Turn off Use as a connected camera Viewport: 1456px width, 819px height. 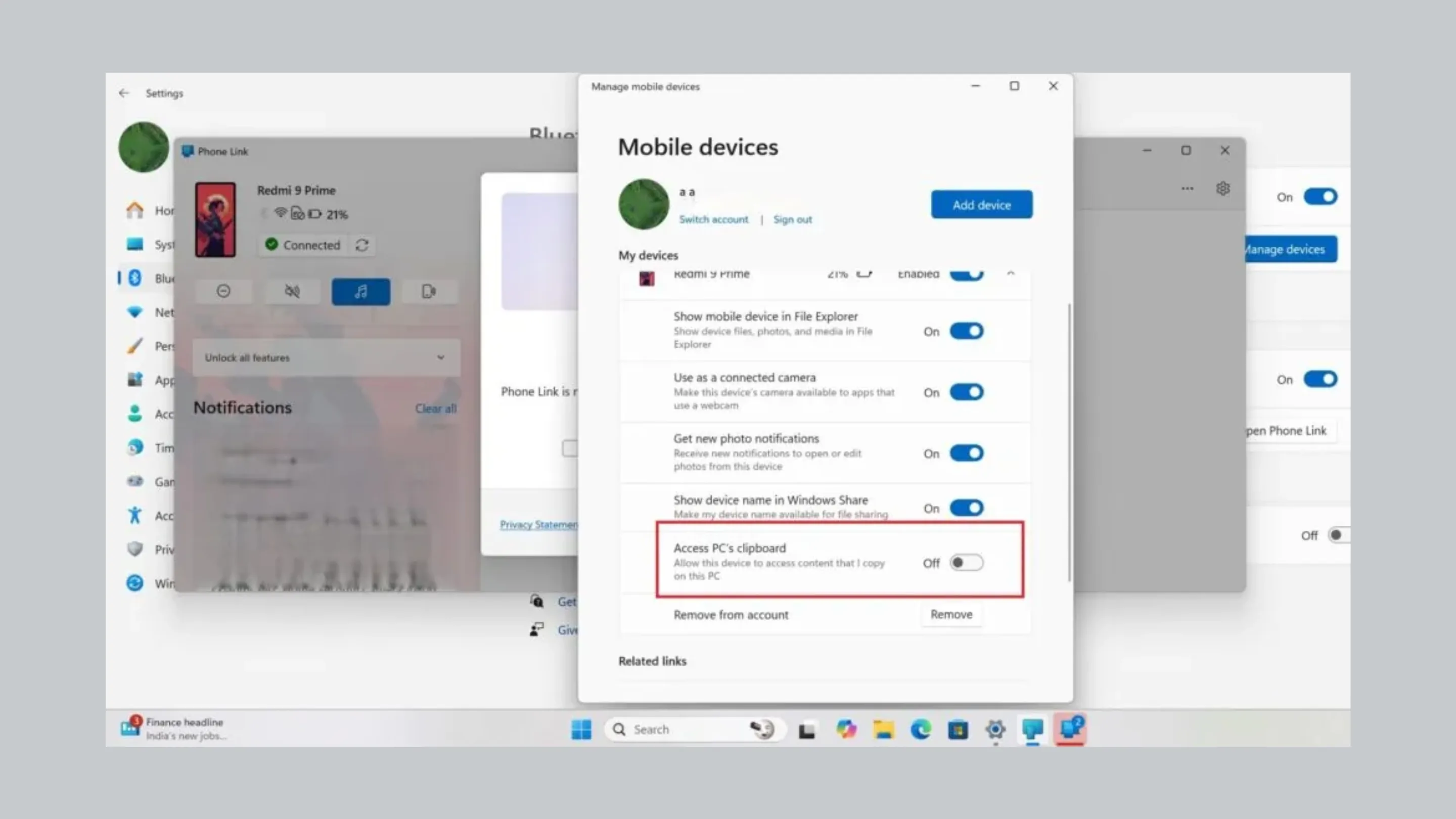(966, 392)
